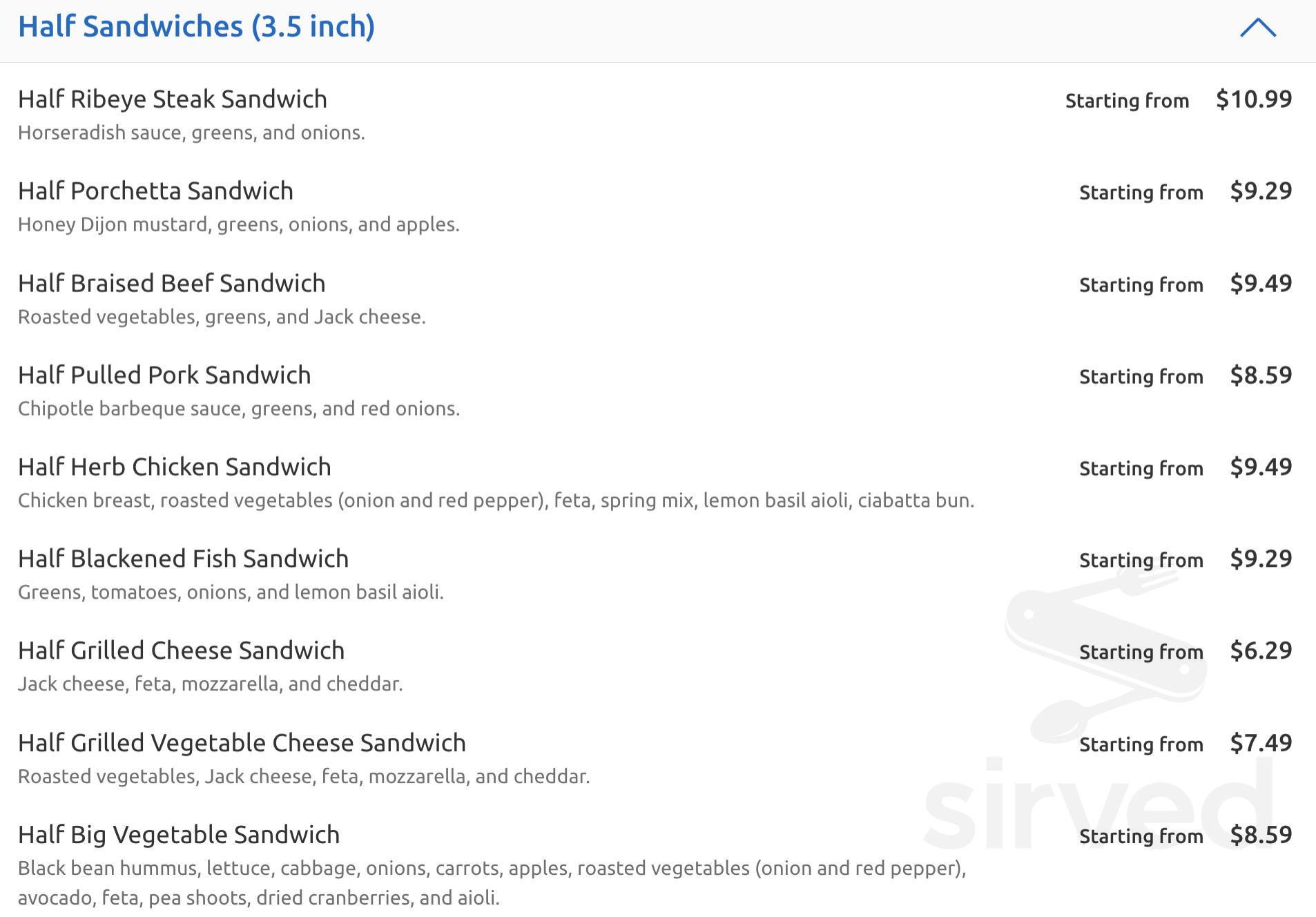Screen dimensions: 1316x917
Task: Pick the Half Blackened Fish Sandwich
Action: 183,559
